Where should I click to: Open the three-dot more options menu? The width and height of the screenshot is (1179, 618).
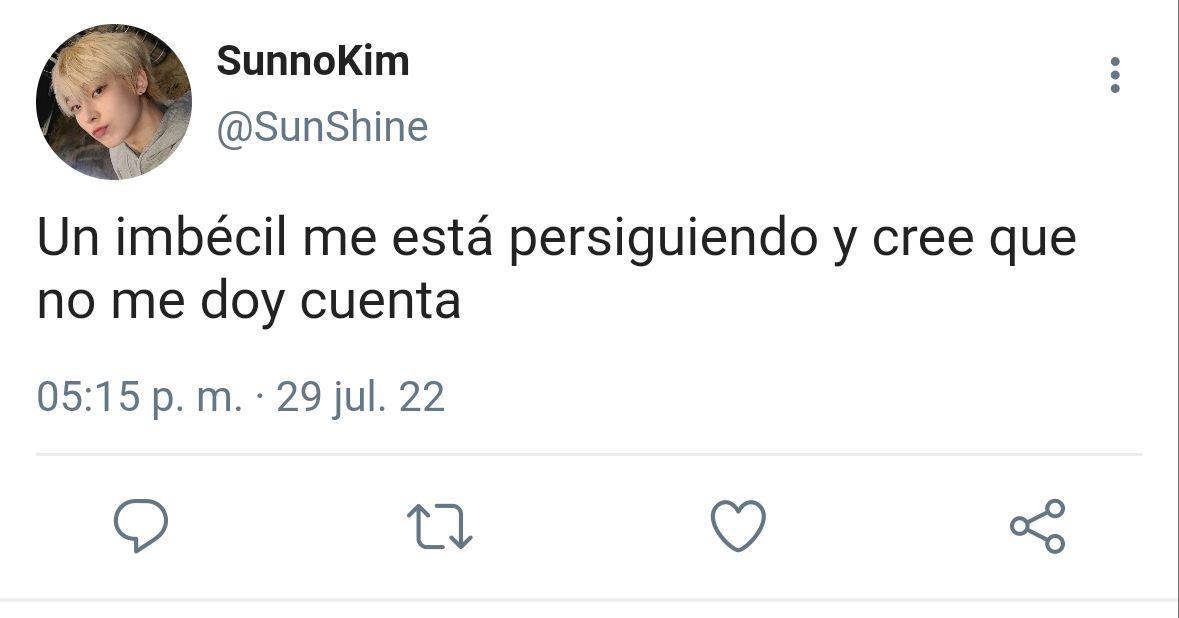click(1115, 75)
